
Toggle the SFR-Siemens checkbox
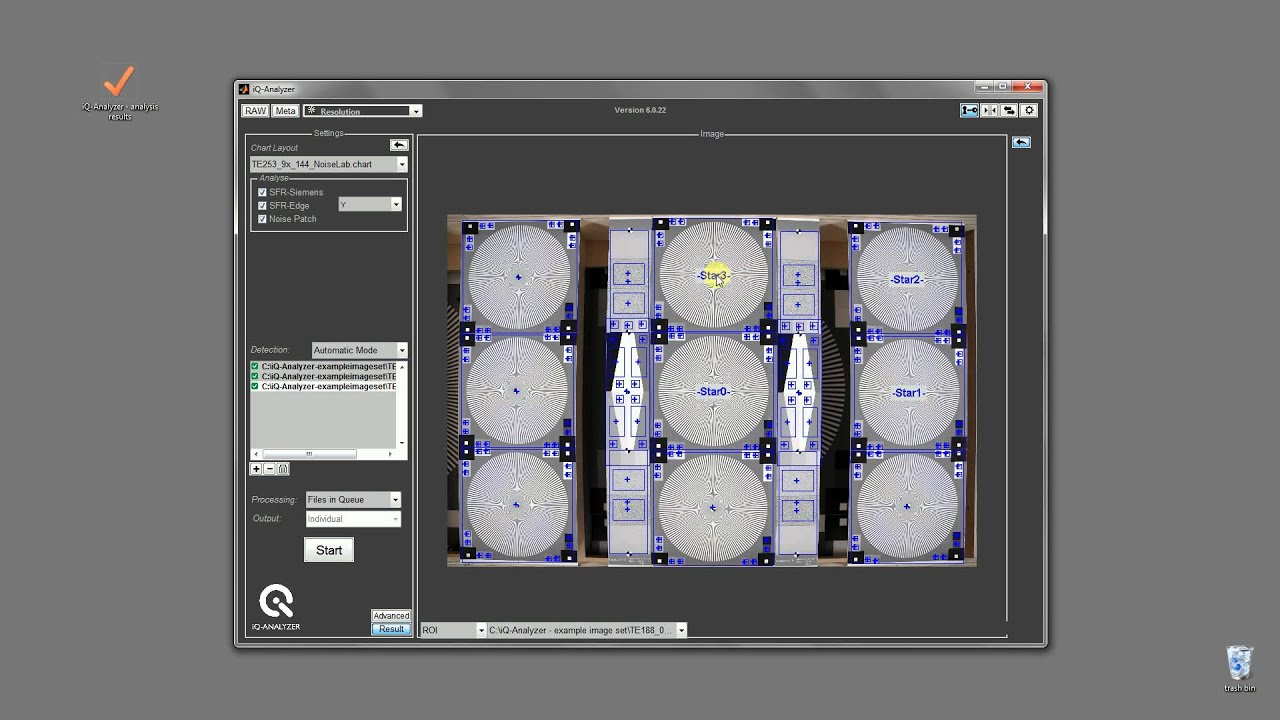pos(262,192)
